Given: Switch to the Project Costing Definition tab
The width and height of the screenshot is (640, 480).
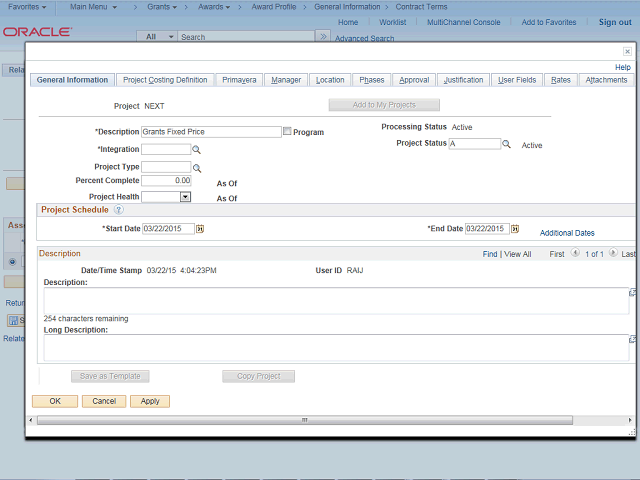Looking at the screenshot, I should coord(164,80).
